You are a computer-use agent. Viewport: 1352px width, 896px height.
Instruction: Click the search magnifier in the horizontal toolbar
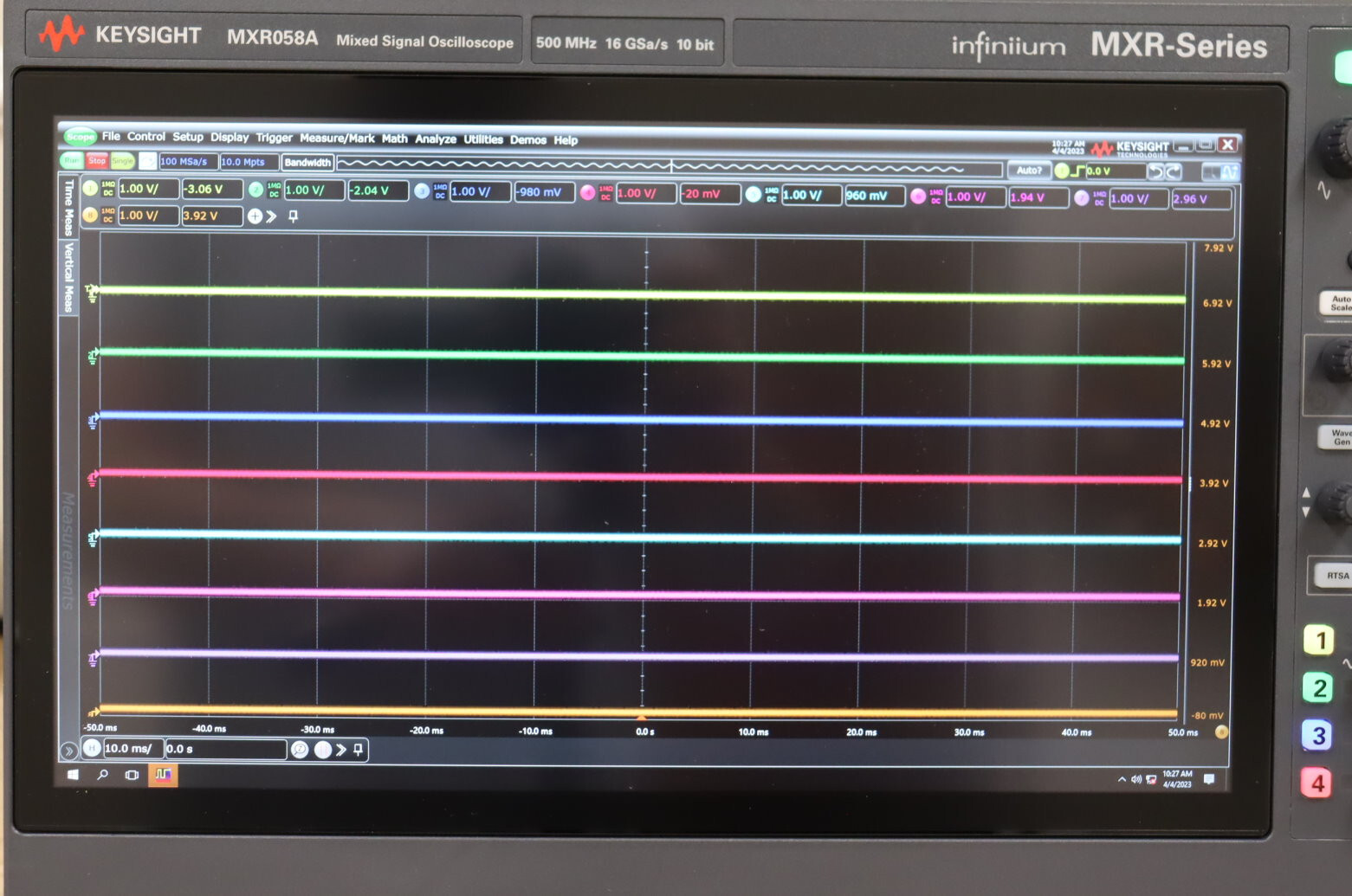tap(300, 750)
